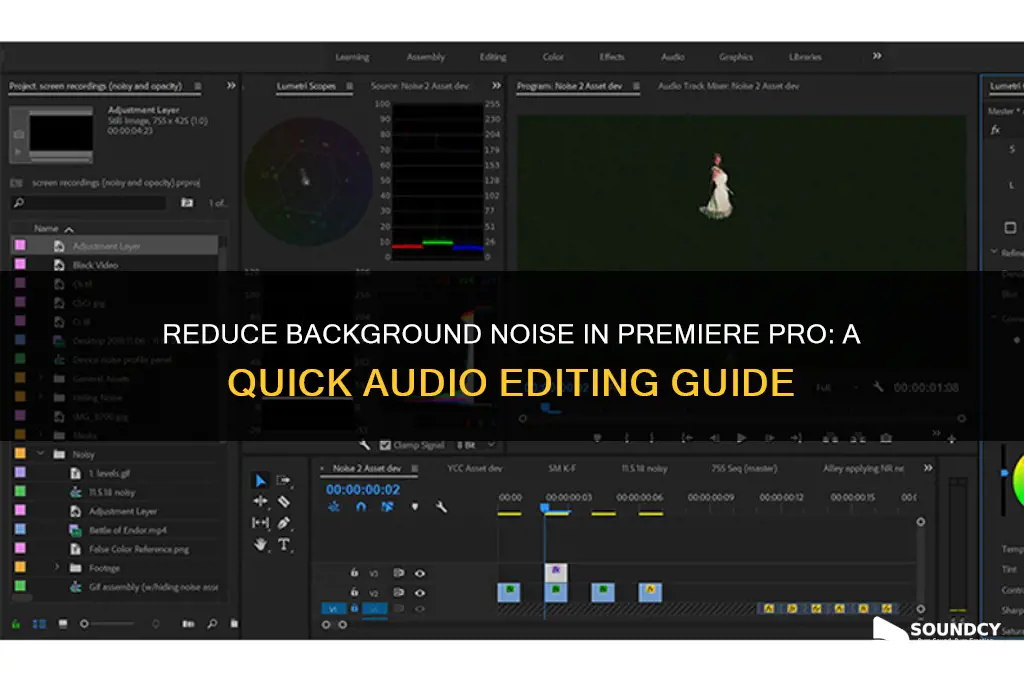This screenshot has width=1024, height=680.
Task: Click pink label swatch of selected Adjustment Layer
Action: pyautogui.click(x=20, y=245)
